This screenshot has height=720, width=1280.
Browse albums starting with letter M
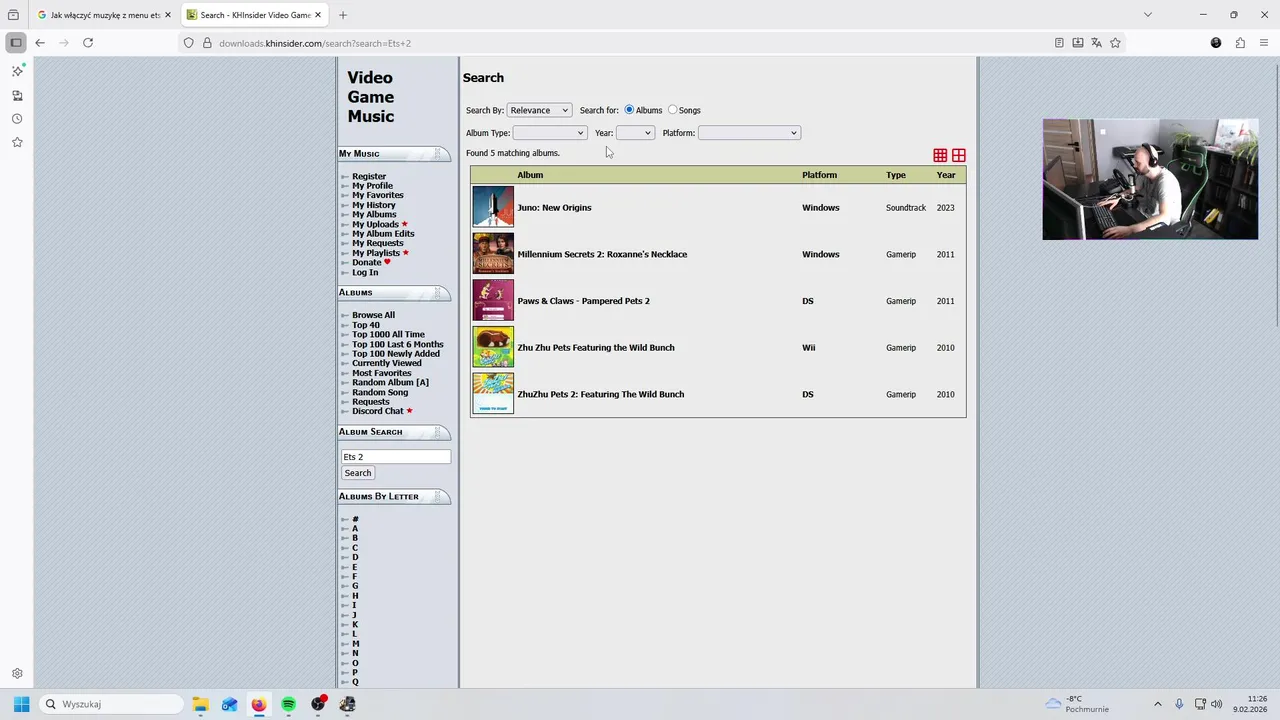click(x=356, y=644)
